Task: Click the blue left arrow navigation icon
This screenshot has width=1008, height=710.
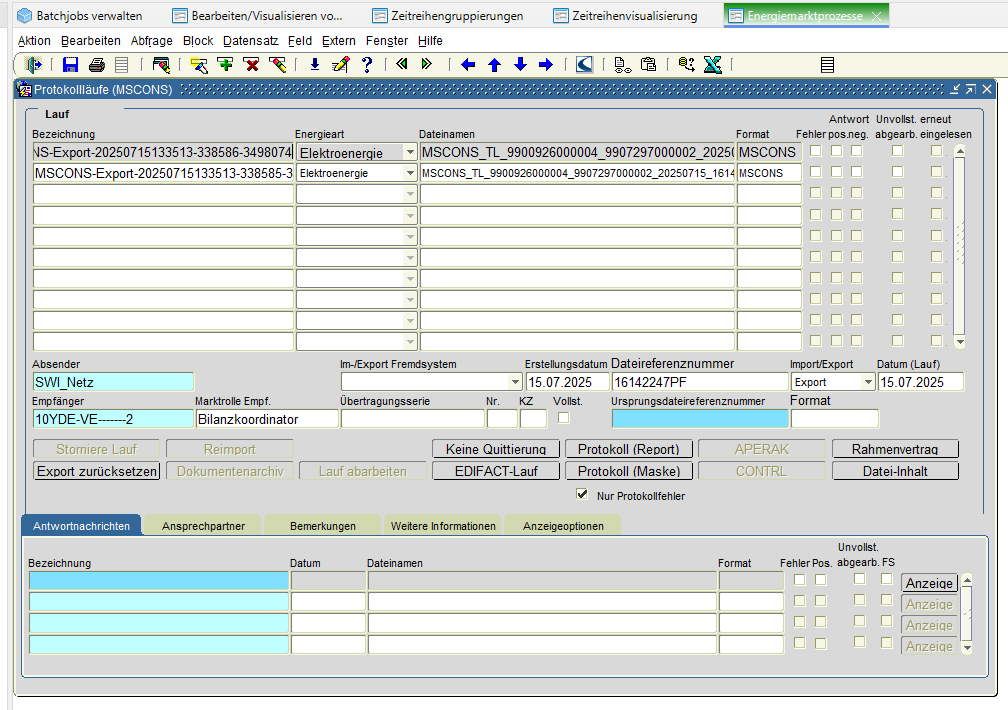Action: point(468,65)
